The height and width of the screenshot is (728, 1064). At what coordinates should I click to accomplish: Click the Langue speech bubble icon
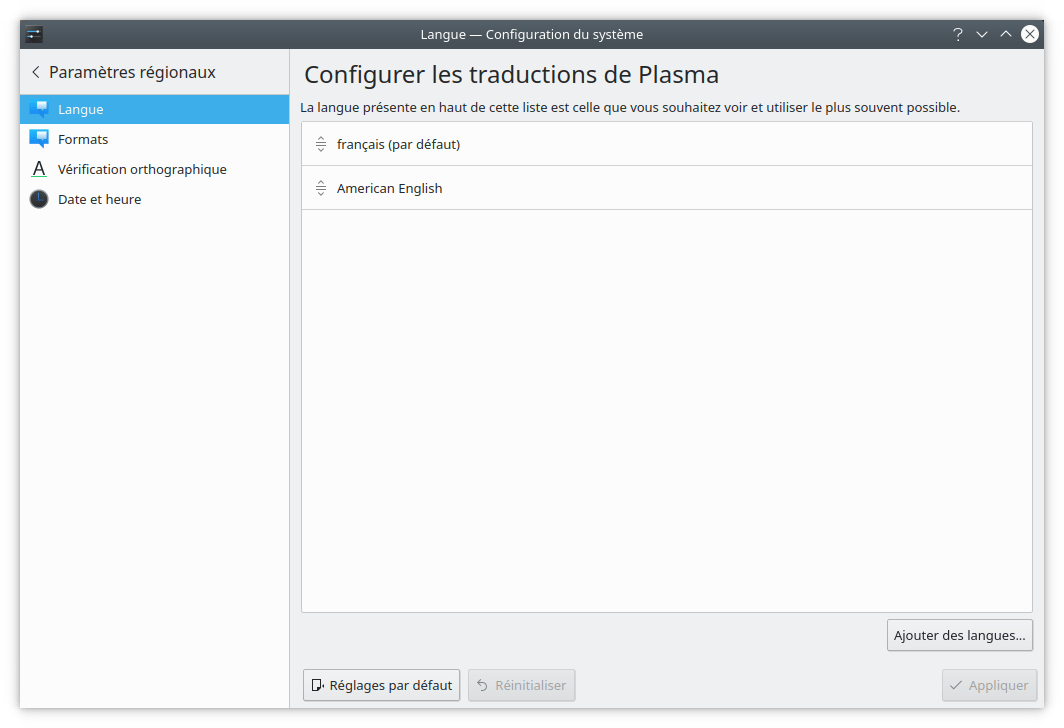[x=39, y=109]
